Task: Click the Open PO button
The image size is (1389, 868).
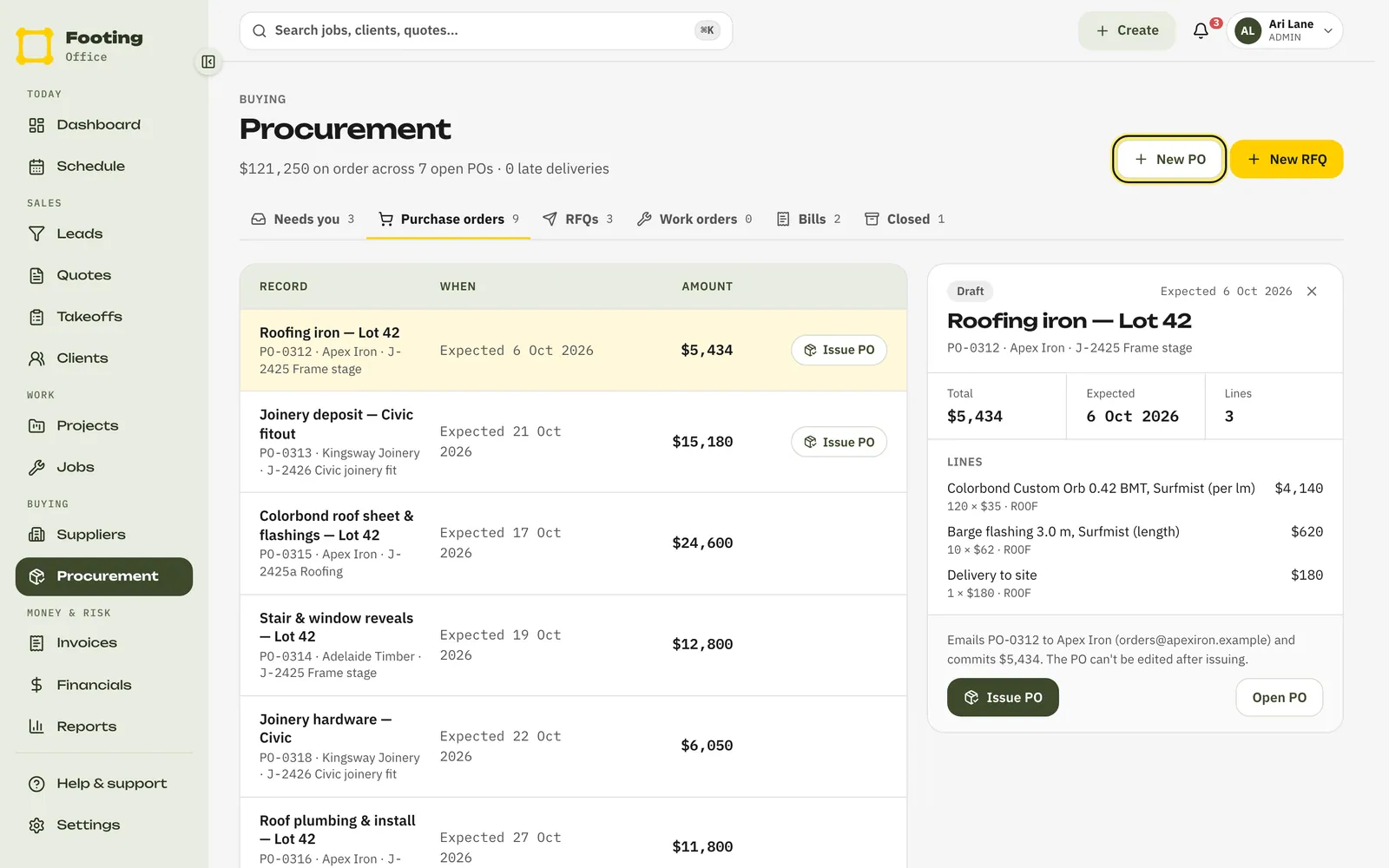Action: pos(1279,697)
